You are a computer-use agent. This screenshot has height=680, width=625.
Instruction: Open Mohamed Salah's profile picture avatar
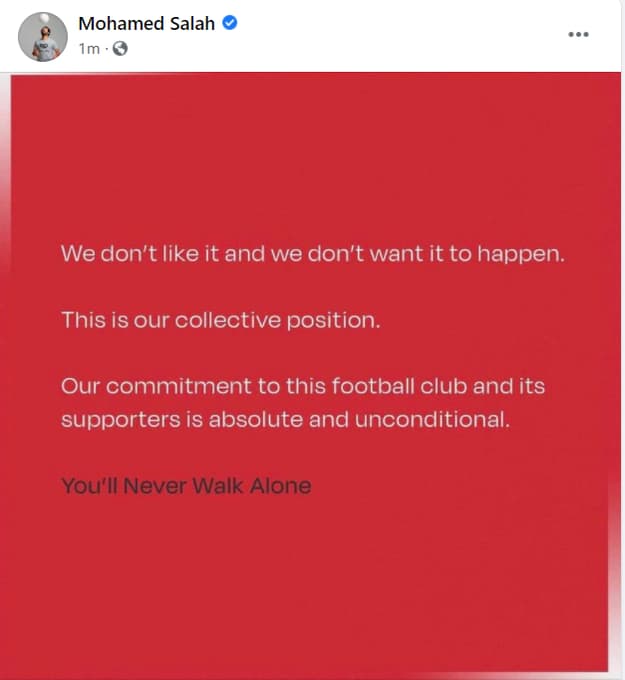(x=43, y=37)
